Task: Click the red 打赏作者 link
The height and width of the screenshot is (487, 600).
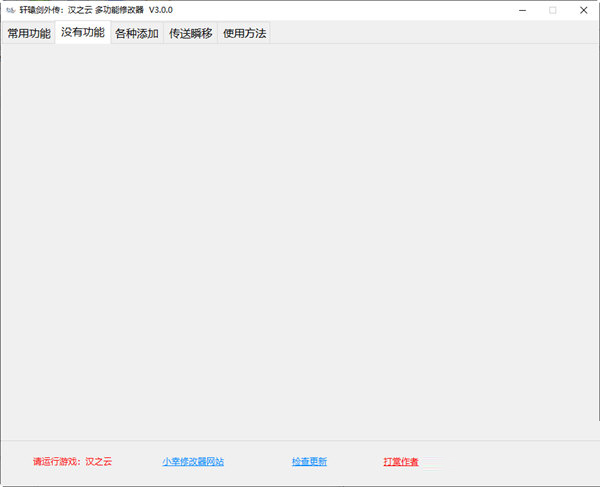Action: click(401, 461)
